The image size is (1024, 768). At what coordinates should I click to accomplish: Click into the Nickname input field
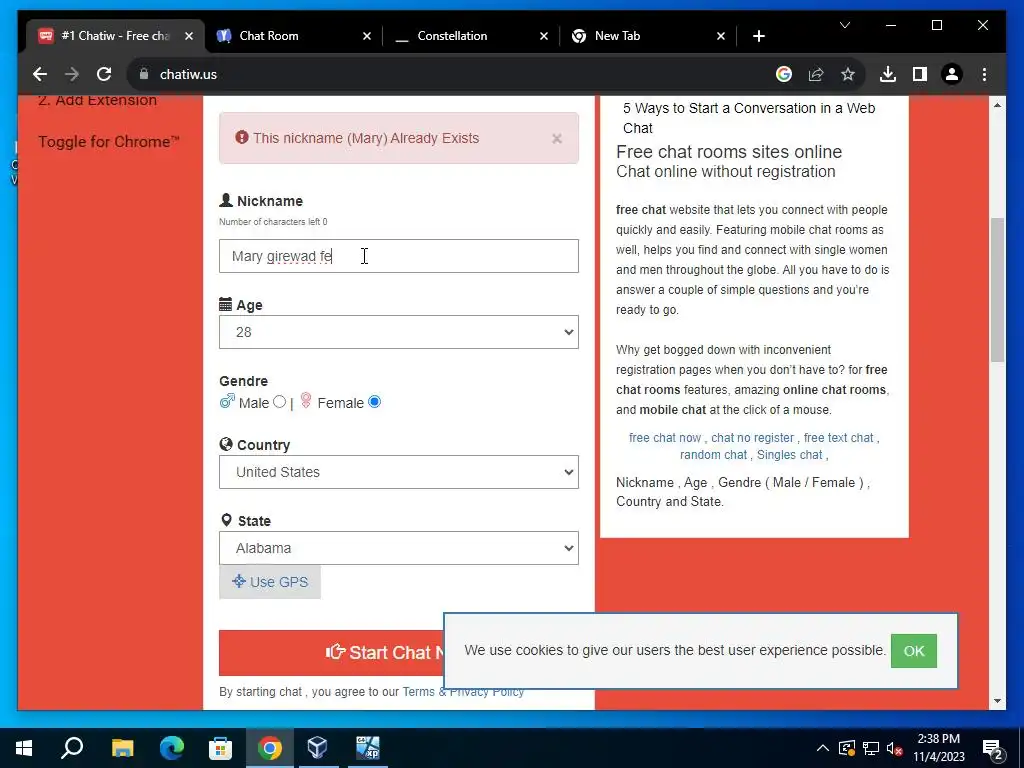coord(398,256)
